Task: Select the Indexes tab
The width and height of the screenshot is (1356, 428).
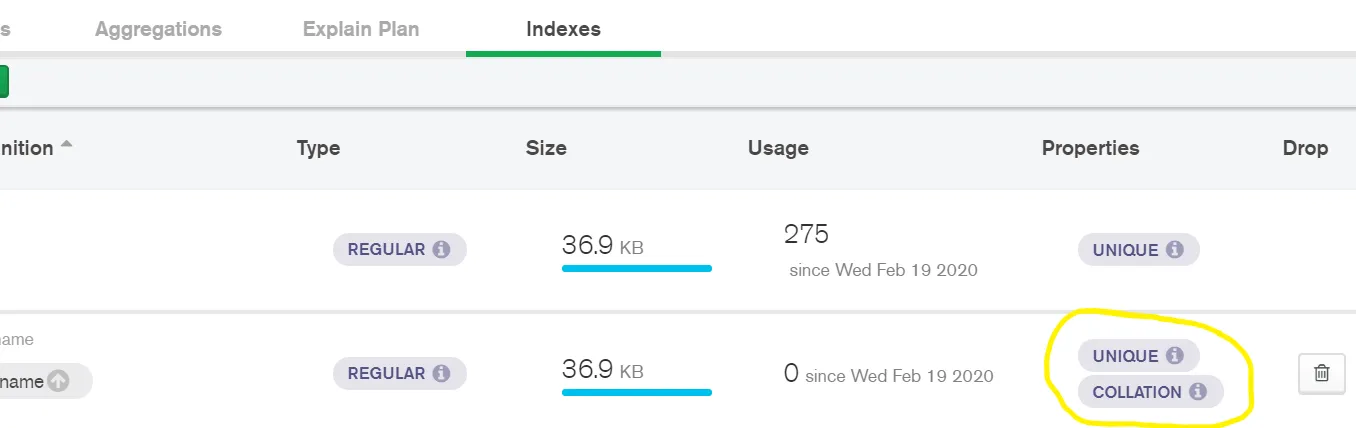Action: tap(563, 29)
